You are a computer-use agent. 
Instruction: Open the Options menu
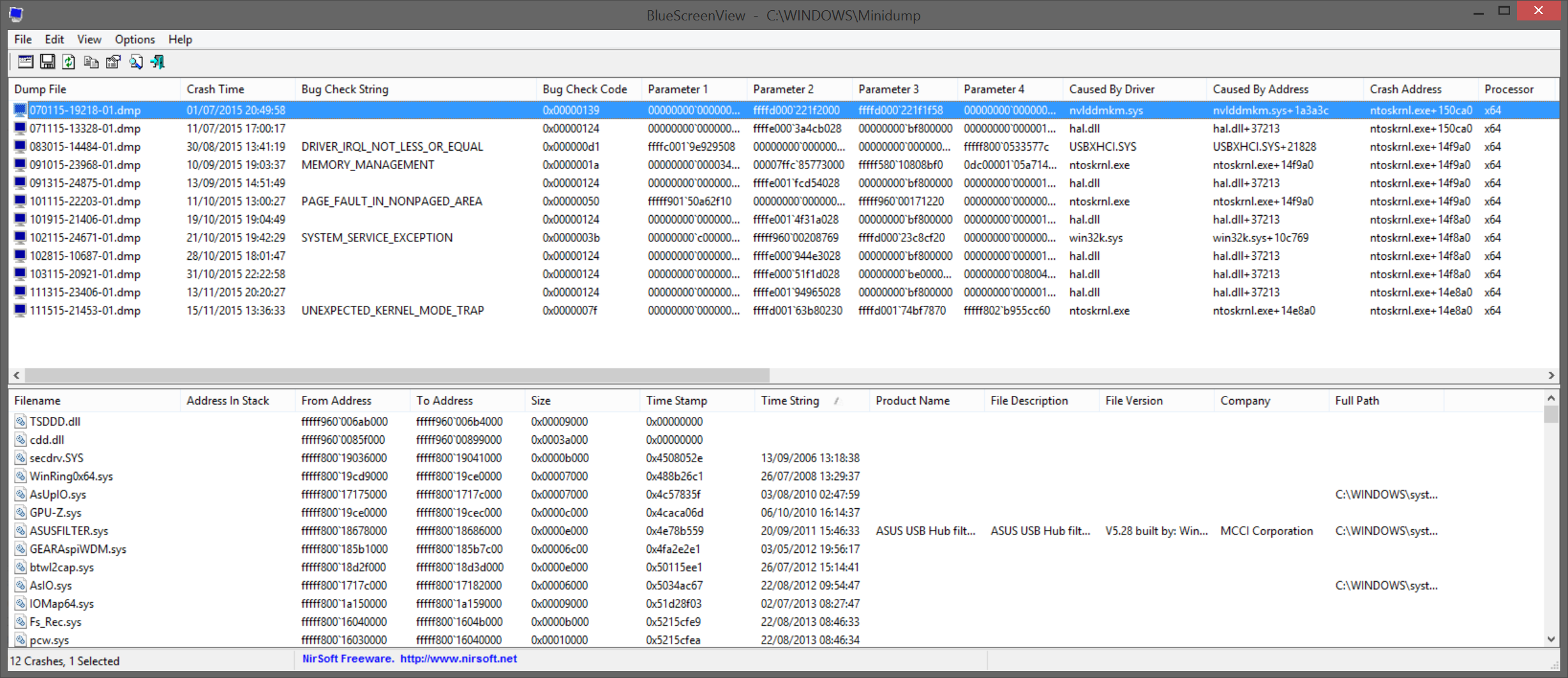point(135,40)
